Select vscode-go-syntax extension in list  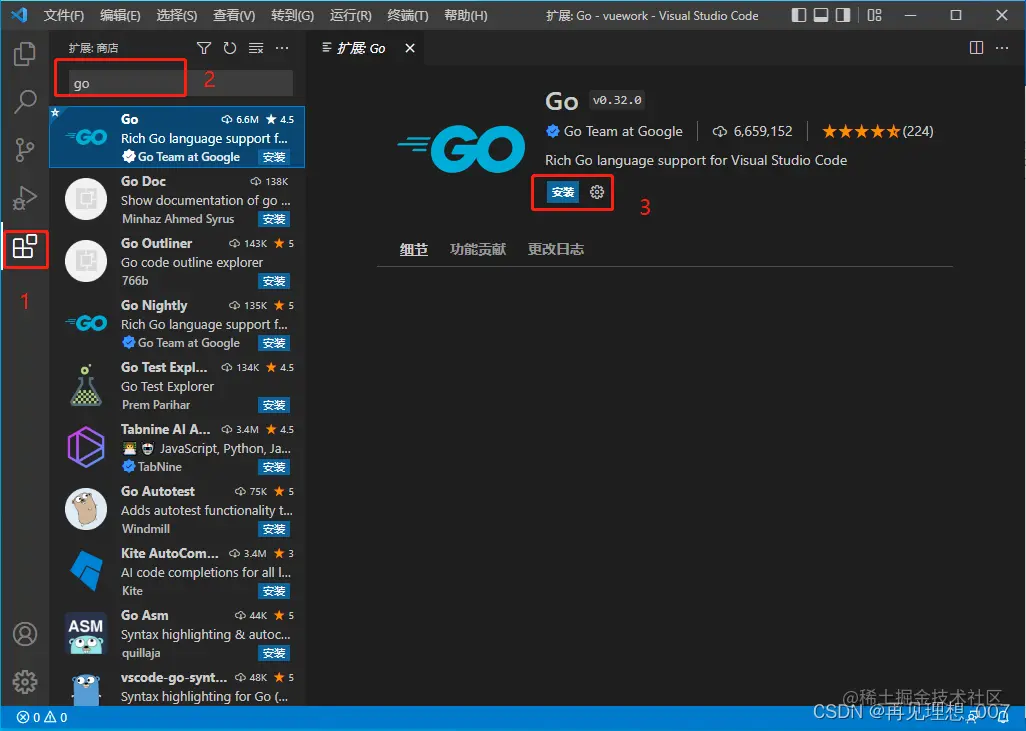coord(177,686)
